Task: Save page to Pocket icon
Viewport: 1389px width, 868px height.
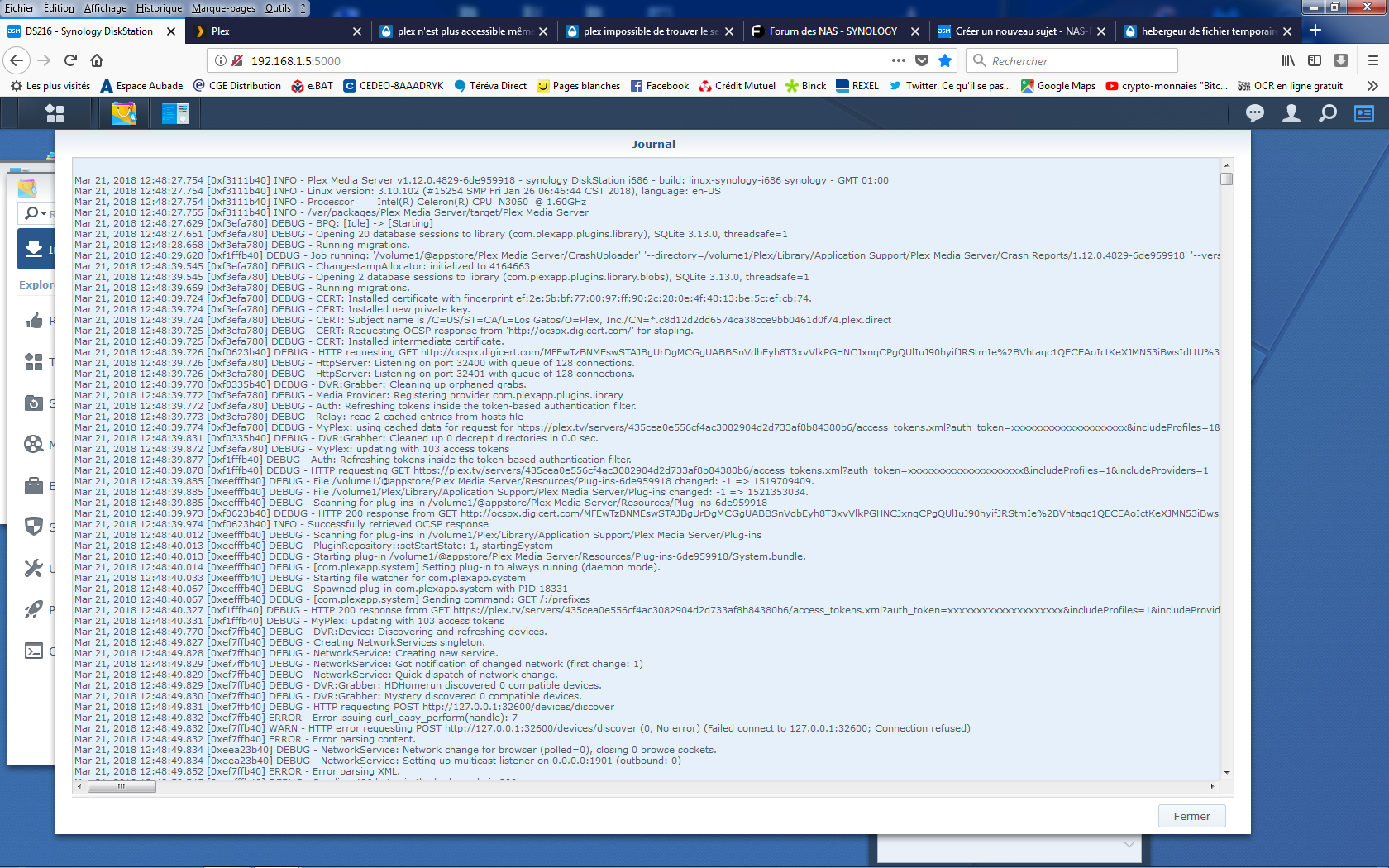Action: click(x=922, y=60)
